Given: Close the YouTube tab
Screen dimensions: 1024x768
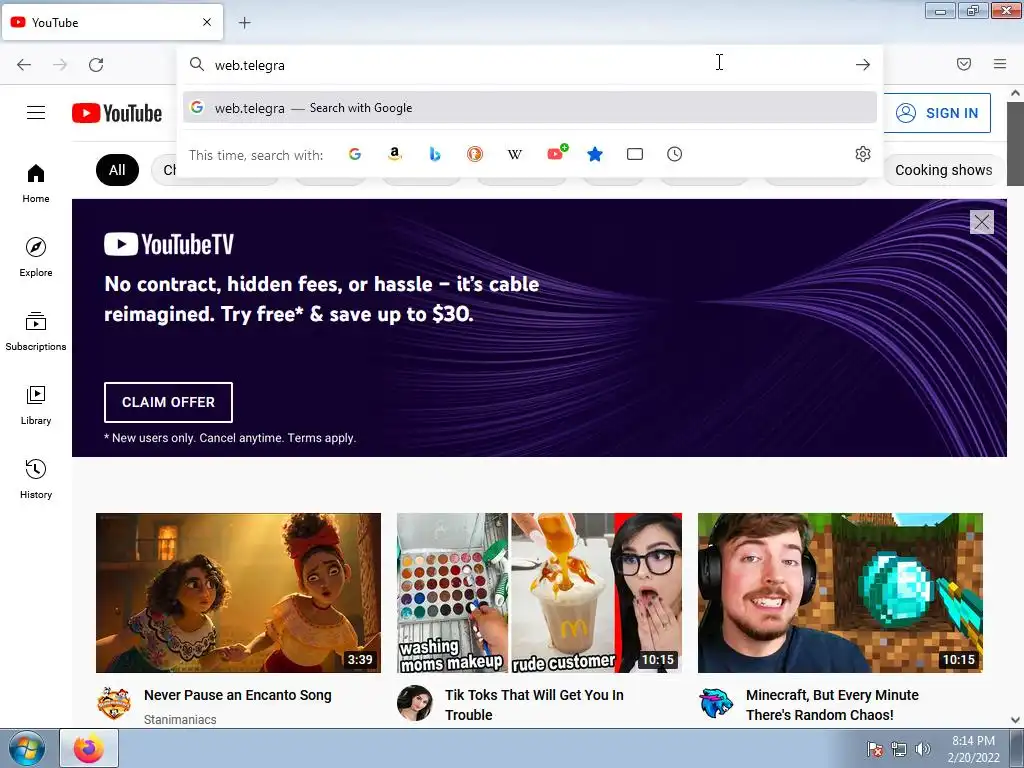Looking at the screenshot, I should point(207,22).
